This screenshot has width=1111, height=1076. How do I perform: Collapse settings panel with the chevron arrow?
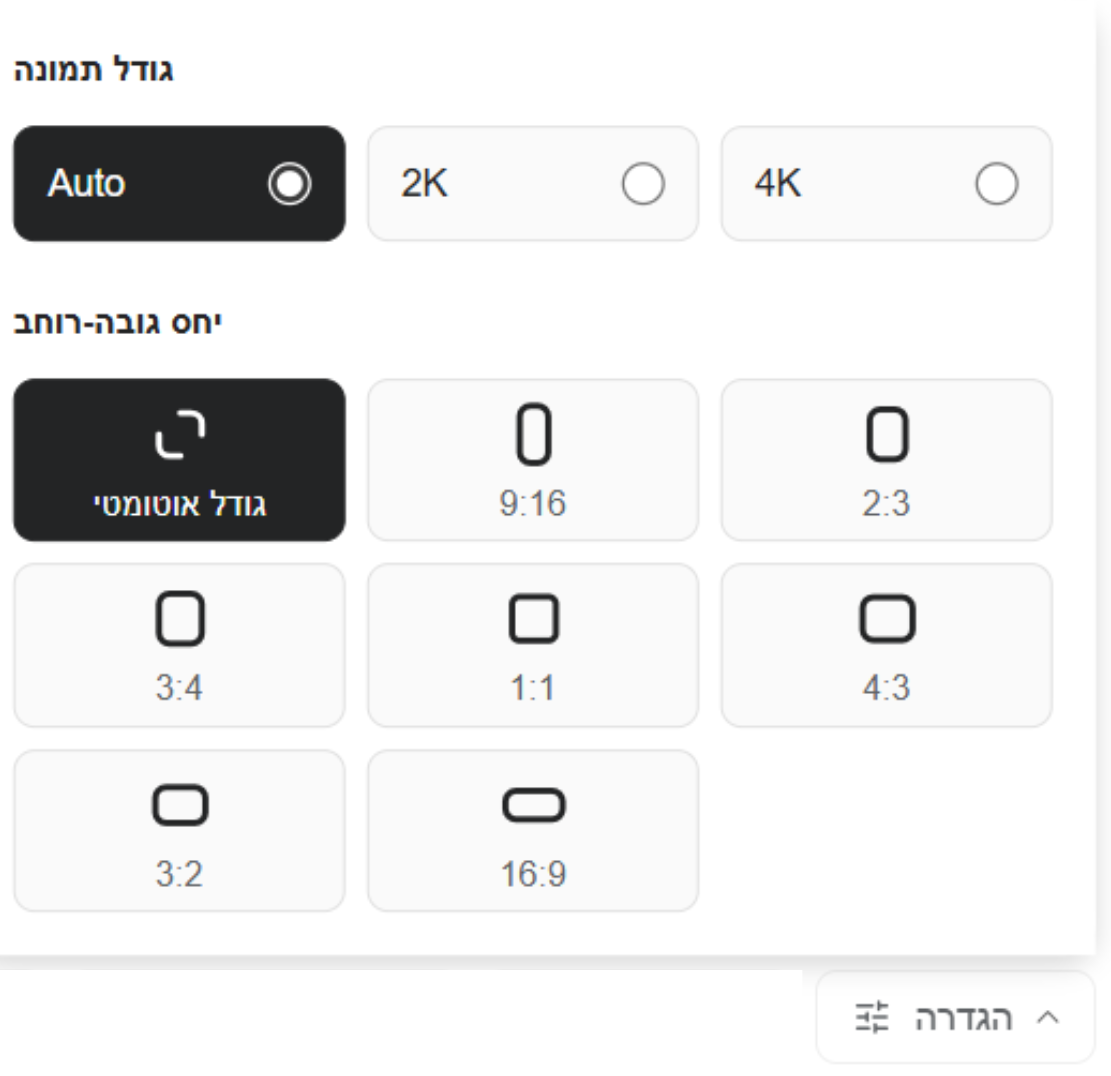(1048, 1018)
